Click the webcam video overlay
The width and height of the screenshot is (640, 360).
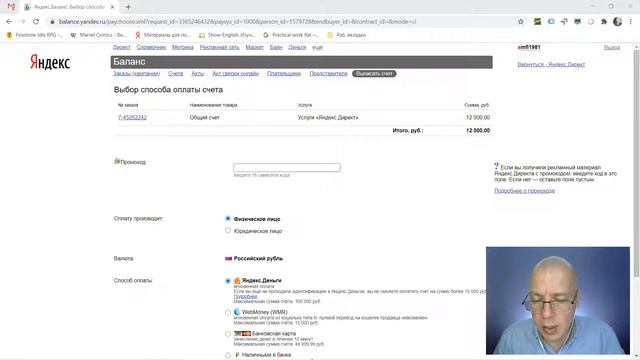click(x=558, y=300)
